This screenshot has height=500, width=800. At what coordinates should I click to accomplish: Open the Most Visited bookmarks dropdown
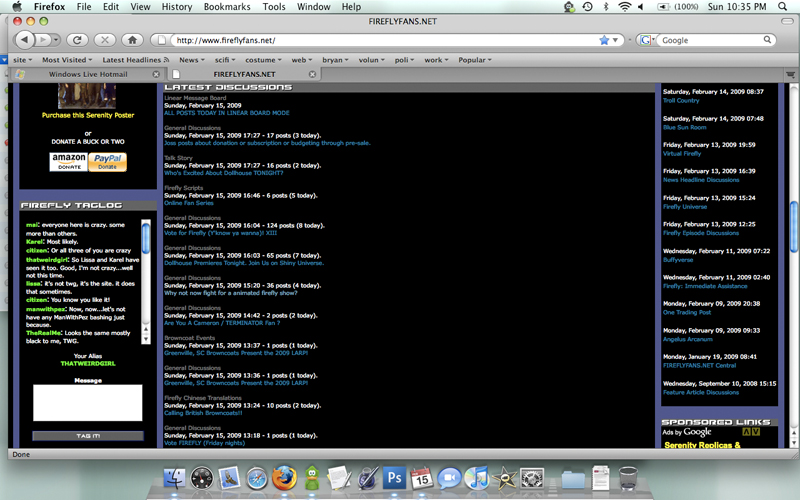[x=67, y=60]
